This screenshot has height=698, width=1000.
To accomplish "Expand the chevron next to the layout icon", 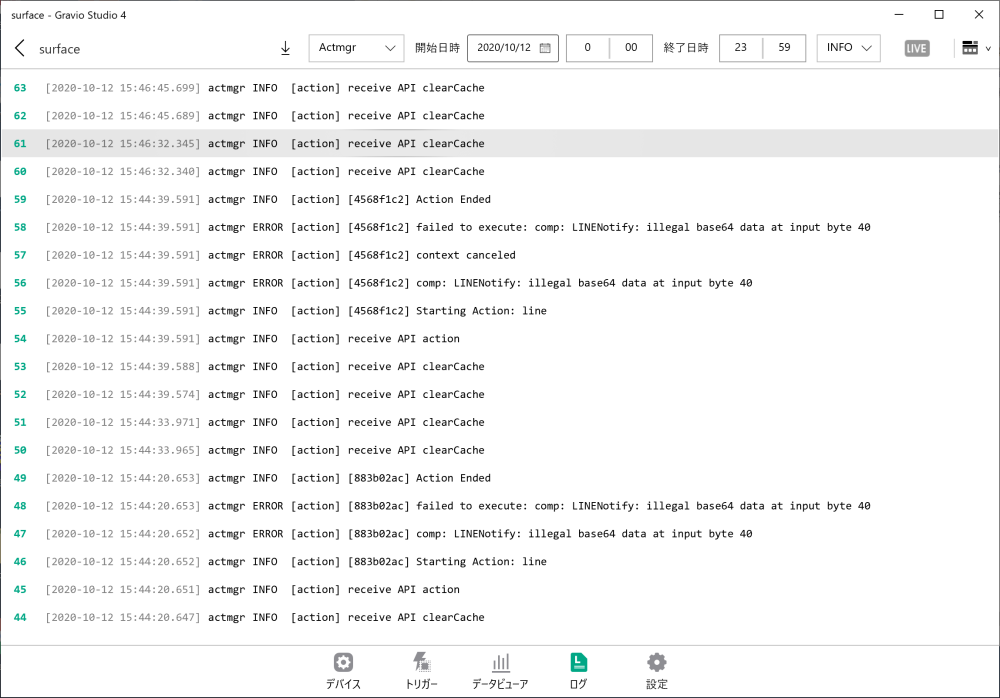I will click(988, 47).
